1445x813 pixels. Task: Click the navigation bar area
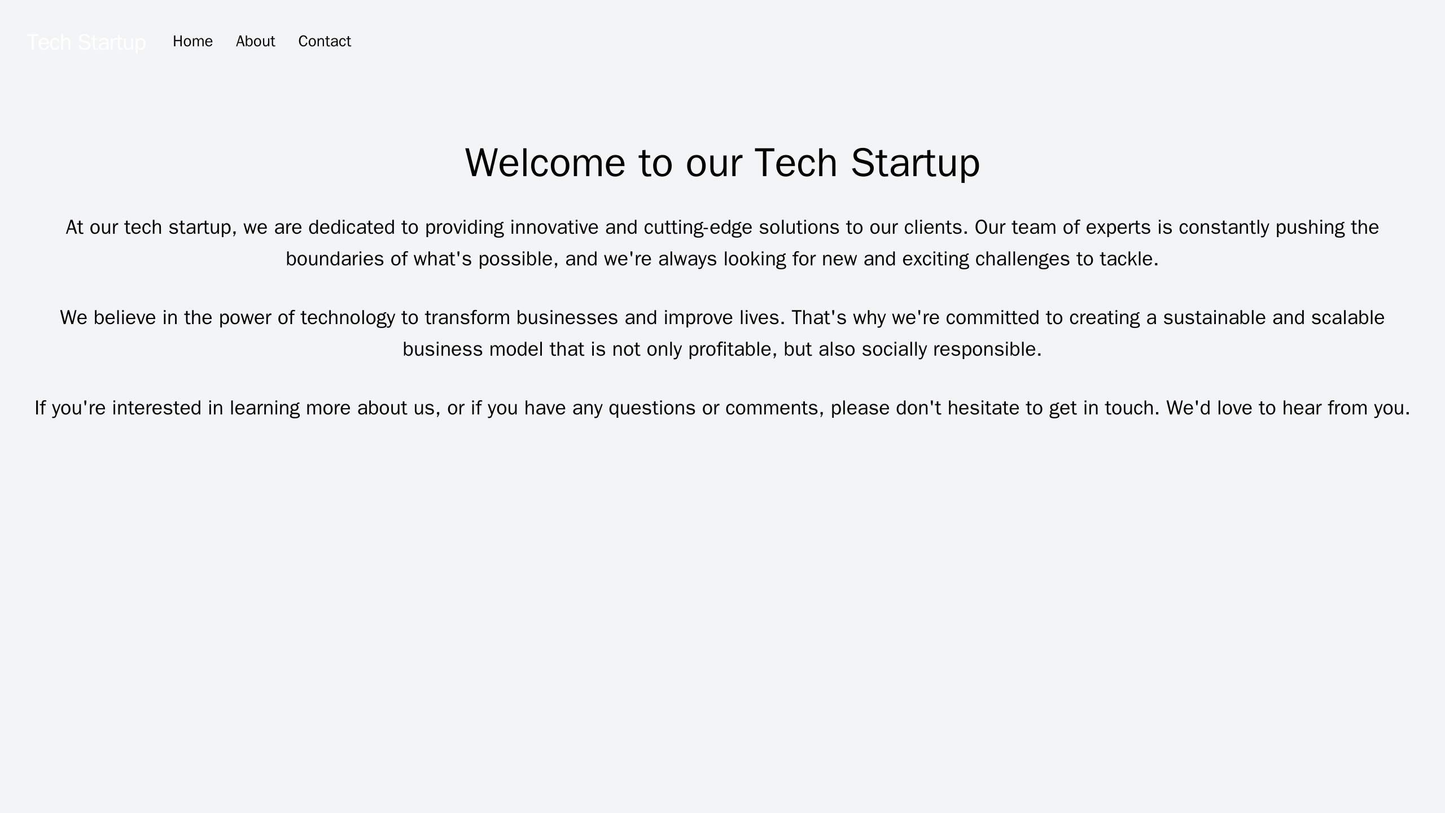coord(722,41)
